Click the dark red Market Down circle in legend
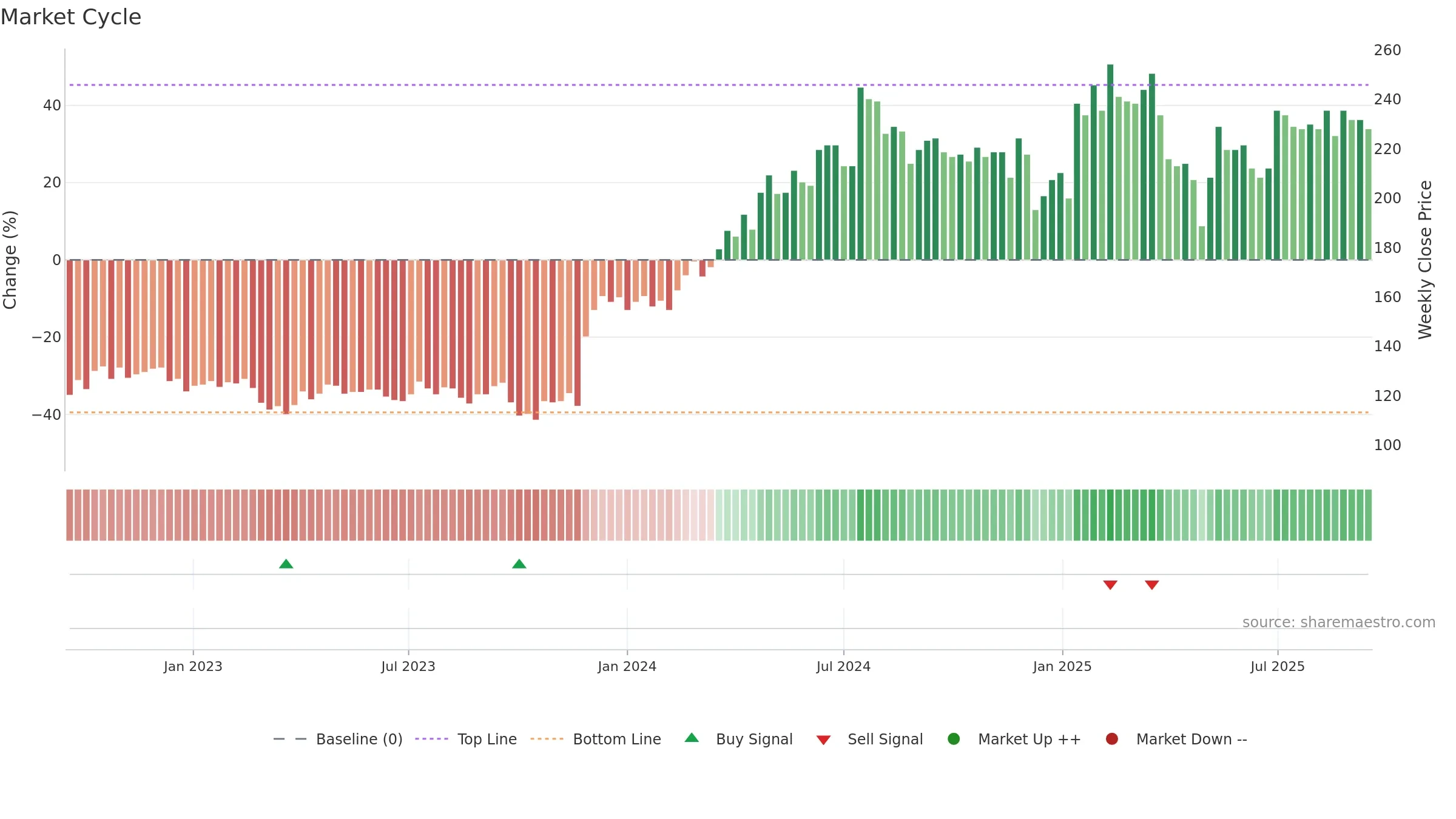1456x819 pixels. click(1112, 739)
